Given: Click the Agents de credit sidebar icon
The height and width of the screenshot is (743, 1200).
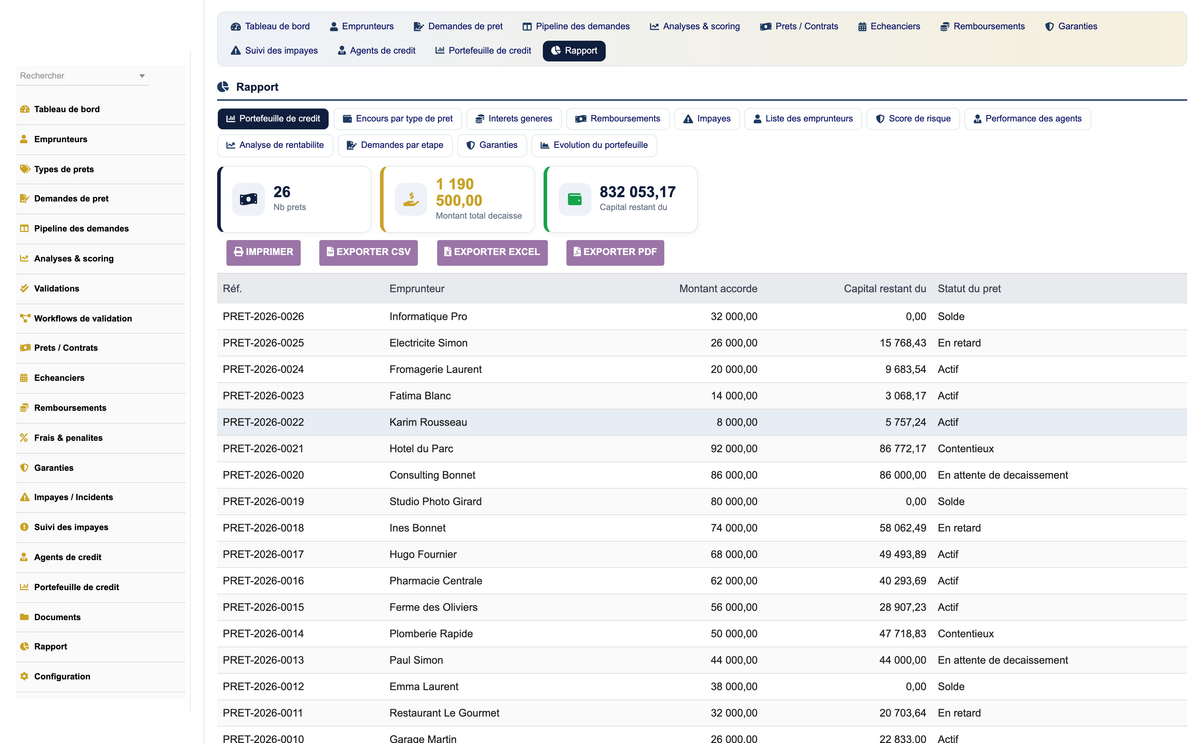Looking at the screenshot, I should (x=24, y=557).
